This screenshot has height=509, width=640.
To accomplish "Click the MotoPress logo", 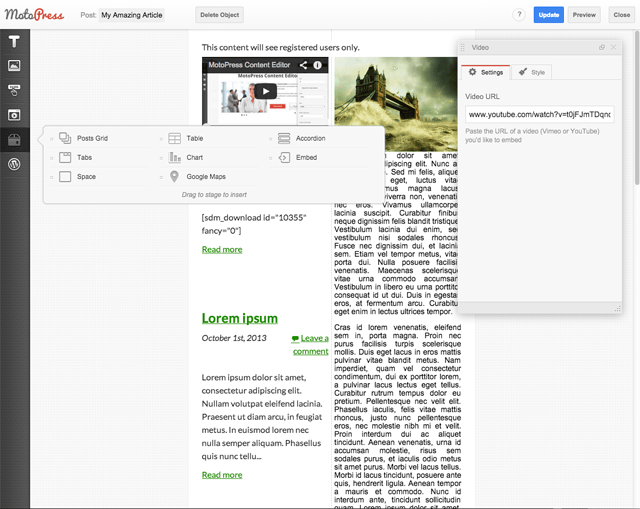I will tap(34, 15).
